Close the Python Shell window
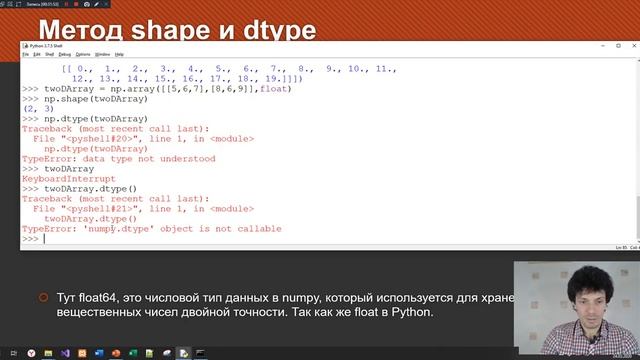This screenshot has height=360, width=640. [634, 46]
